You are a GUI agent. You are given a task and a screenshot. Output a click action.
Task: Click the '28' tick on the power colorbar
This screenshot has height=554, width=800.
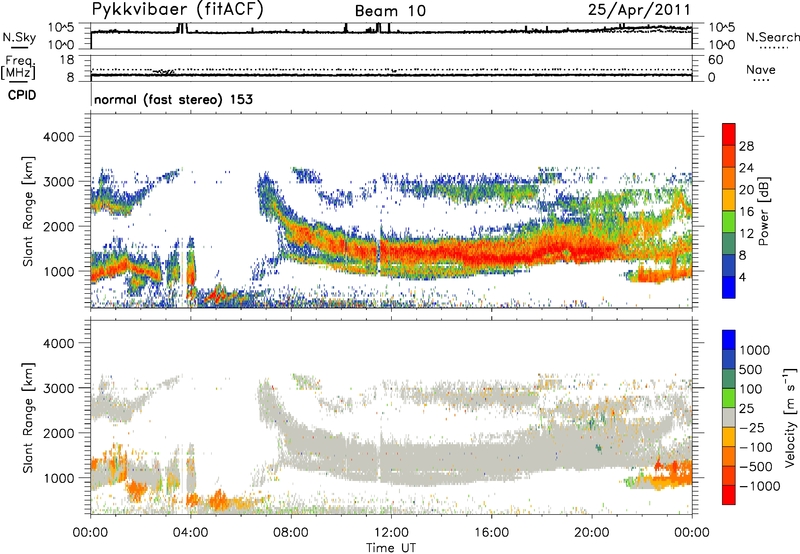pyautogui.click(x=746, y=146)
